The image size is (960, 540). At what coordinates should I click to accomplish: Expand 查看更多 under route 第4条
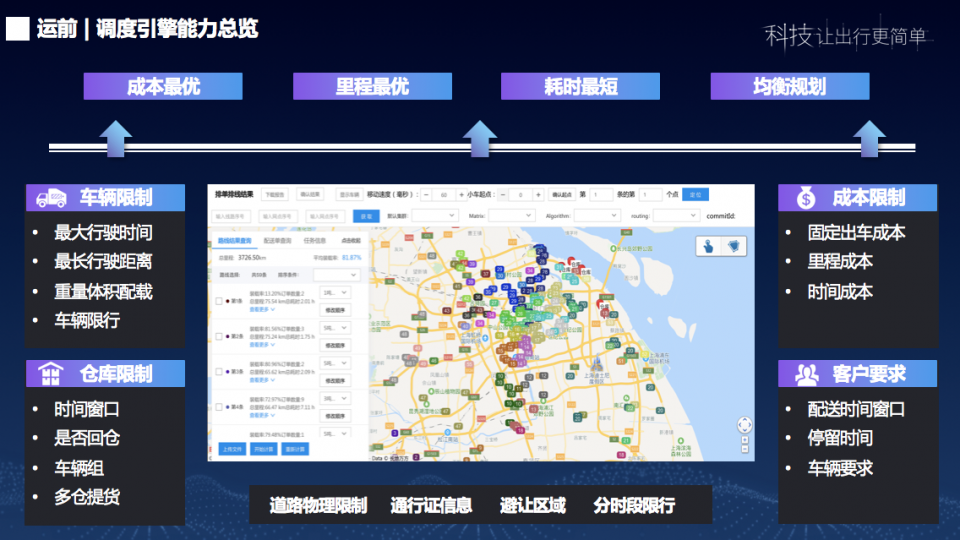click(262, 415)
